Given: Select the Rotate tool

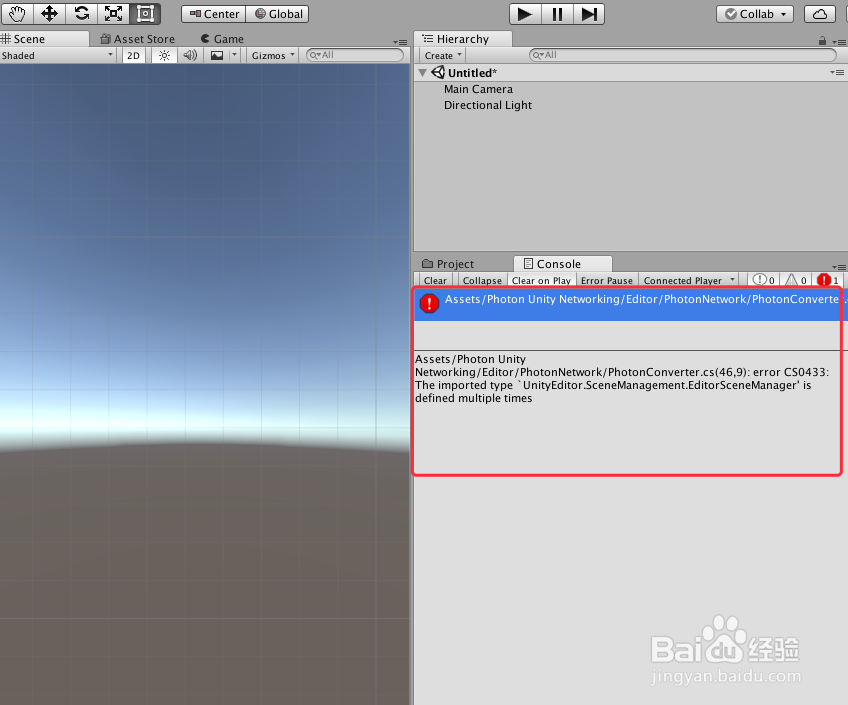Looking at the screenshot, I should click(82, 14).
